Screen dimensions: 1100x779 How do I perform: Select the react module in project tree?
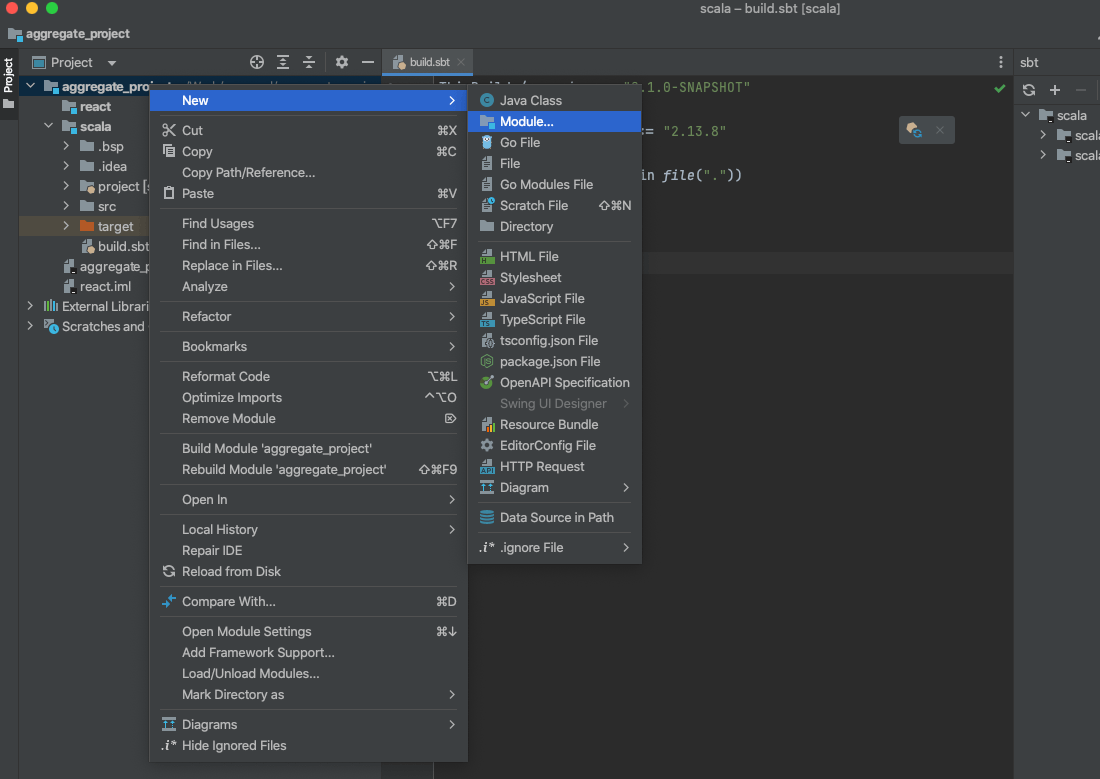95,107
